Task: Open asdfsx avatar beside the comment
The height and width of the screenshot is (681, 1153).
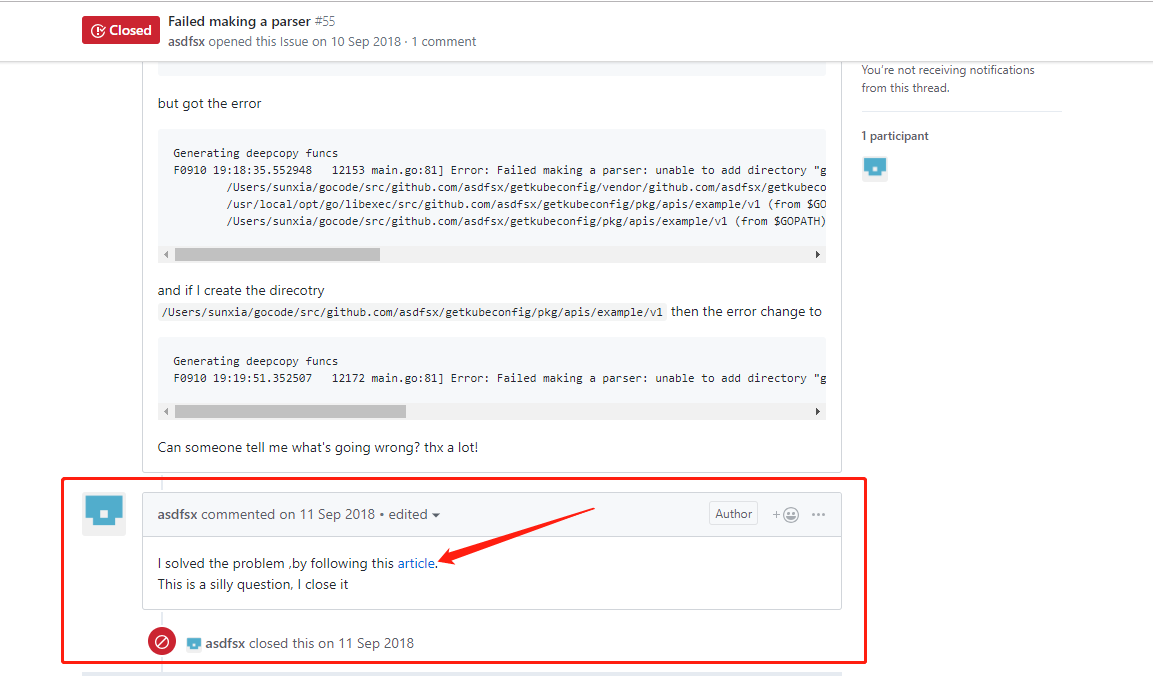Action: point(104,513)
